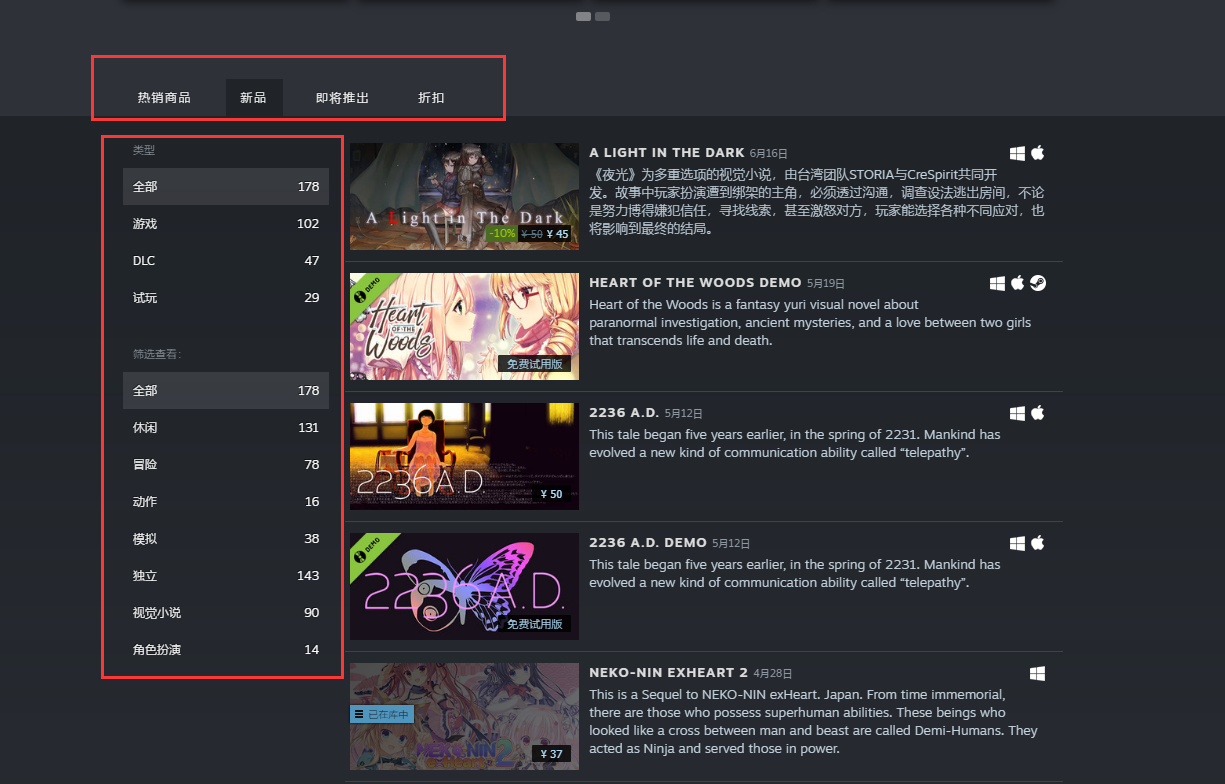Viewport: 1225px width, 784px height.
Task: Click Windows icon for Heart of the Woods Demo
Action: (x=997, y=283)
